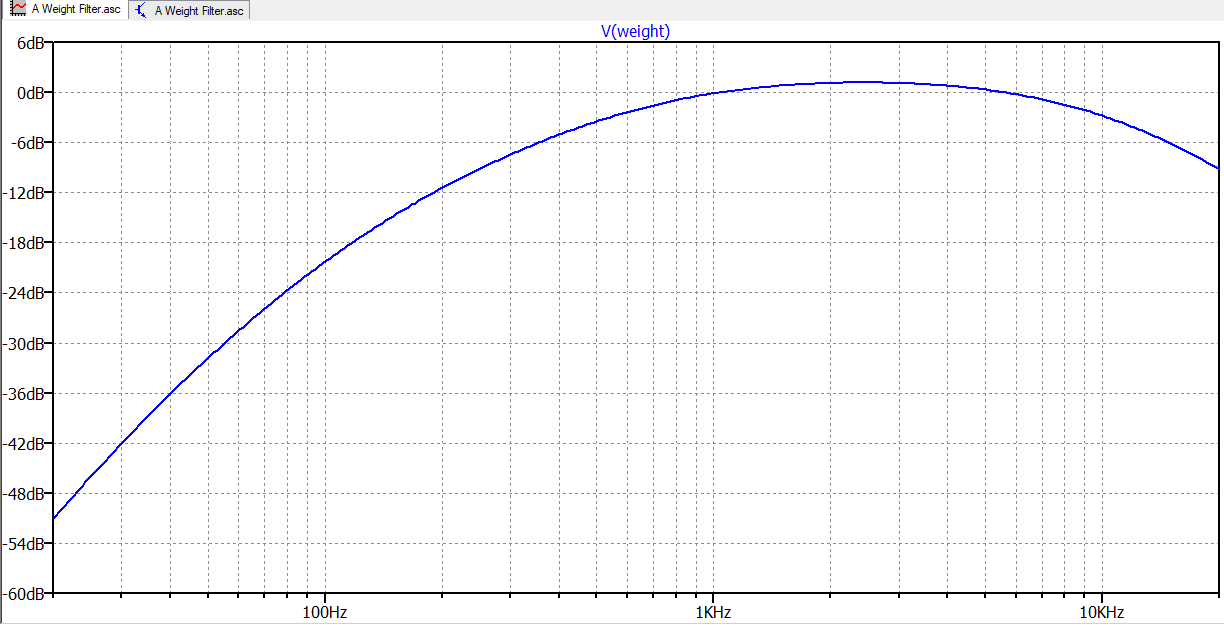Click the 0dB axis label
Viewport: 1224px width, 625px height.
pyautogui.click(x=31, y=93)
